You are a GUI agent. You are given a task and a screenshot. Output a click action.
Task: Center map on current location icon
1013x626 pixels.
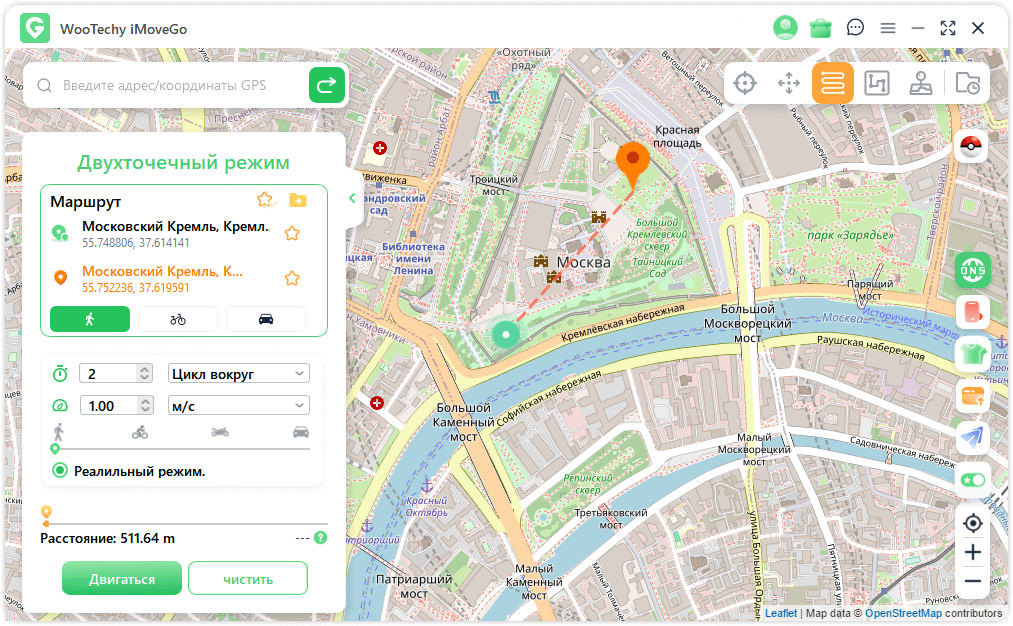coord(972,522)
